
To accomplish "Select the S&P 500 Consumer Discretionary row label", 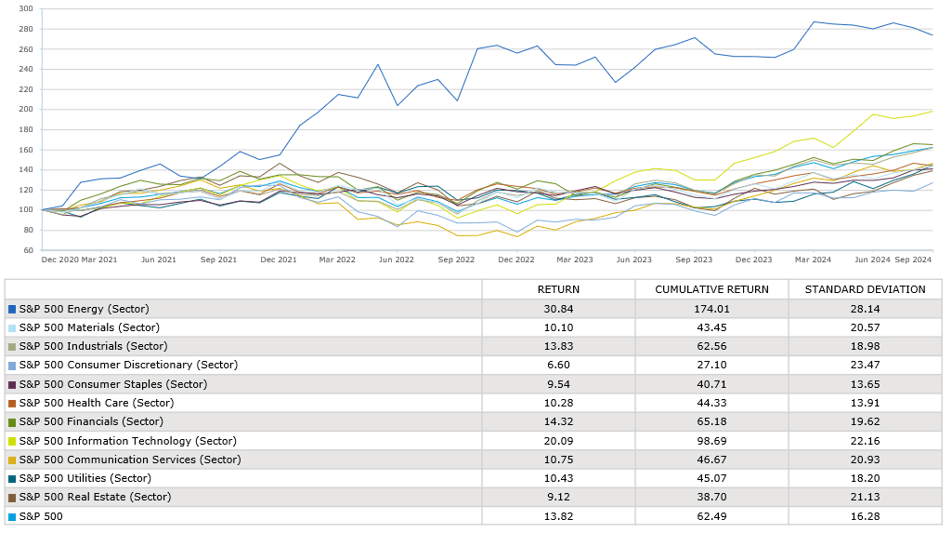I will pos(110,365).
